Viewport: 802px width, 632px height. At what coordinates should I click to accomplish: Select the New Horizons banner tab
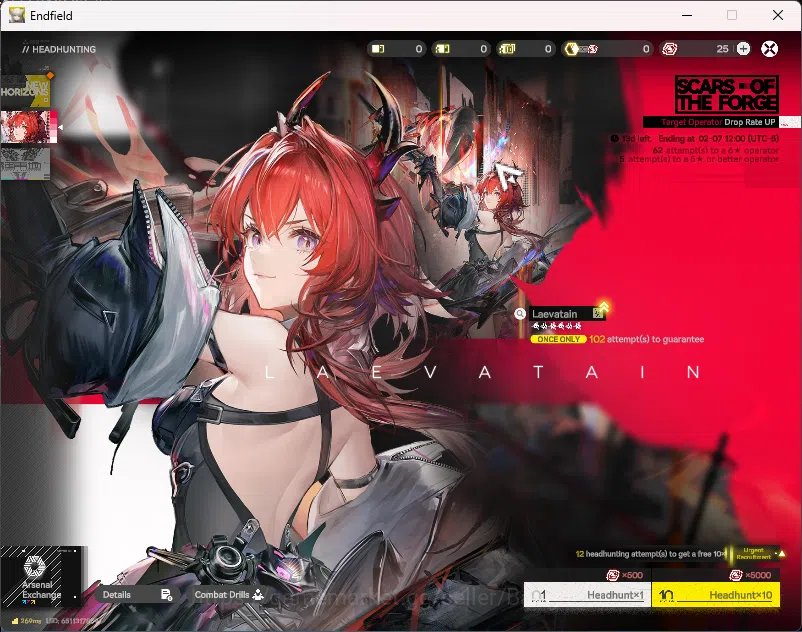point(26,91)
